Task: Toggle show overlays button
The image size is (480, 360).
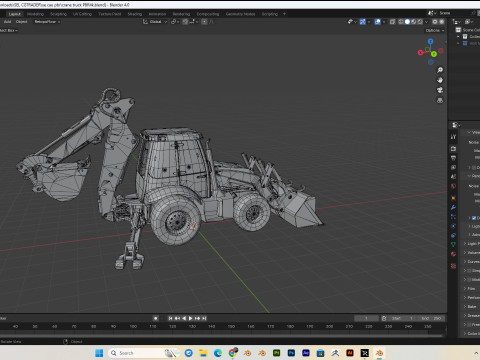Action: 378,22
